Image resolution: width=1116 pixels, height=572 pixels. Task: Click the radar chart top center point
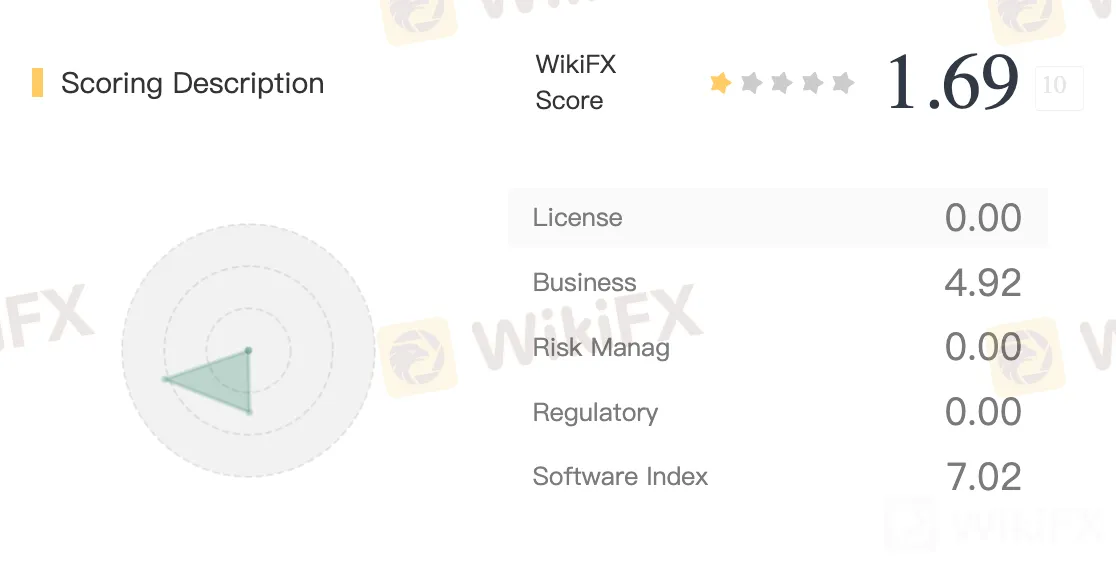[248, 350]
